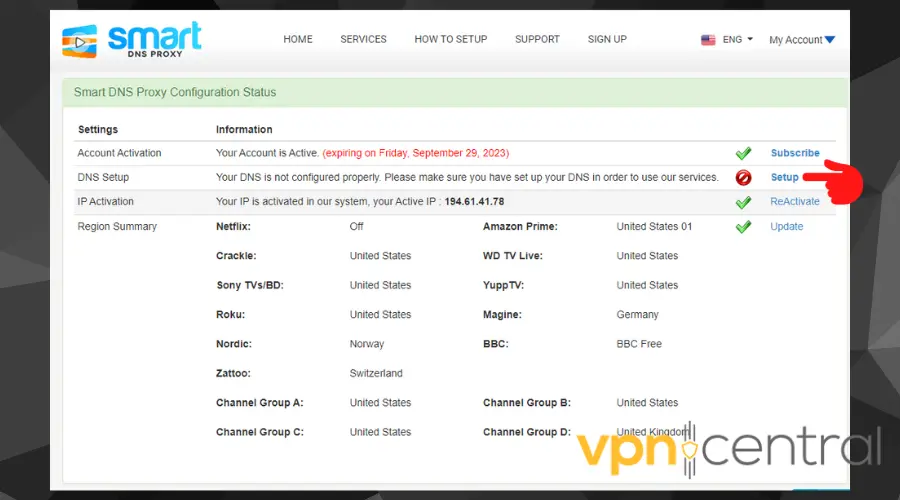Click the Roku: label
The height and width of the screenshot is (500, 900).
tap(230, 315)
